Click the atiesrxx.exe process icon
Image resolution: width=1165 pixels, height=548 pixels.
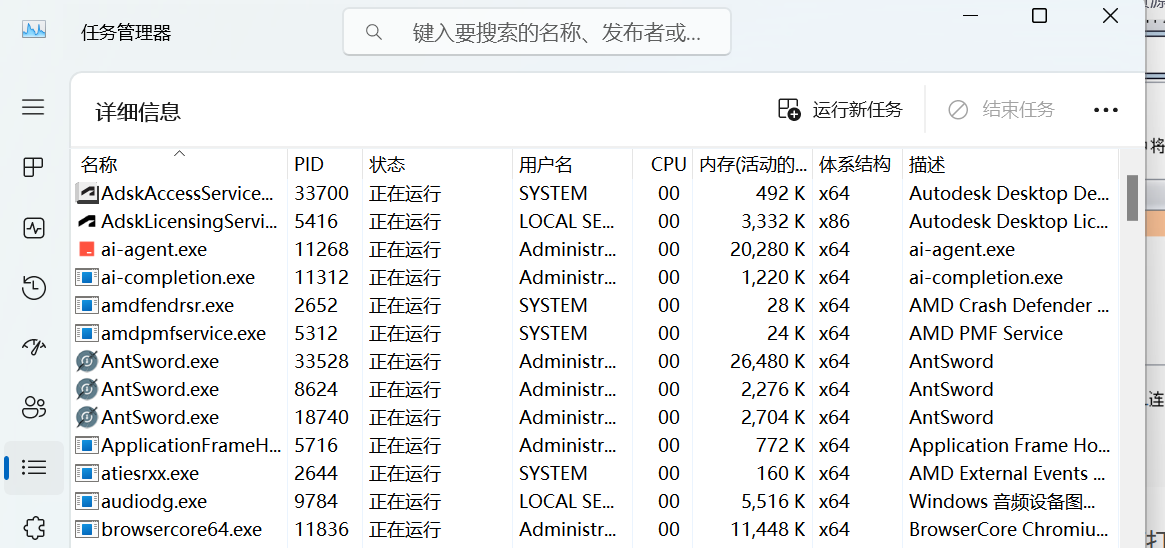tap(87, 473)
